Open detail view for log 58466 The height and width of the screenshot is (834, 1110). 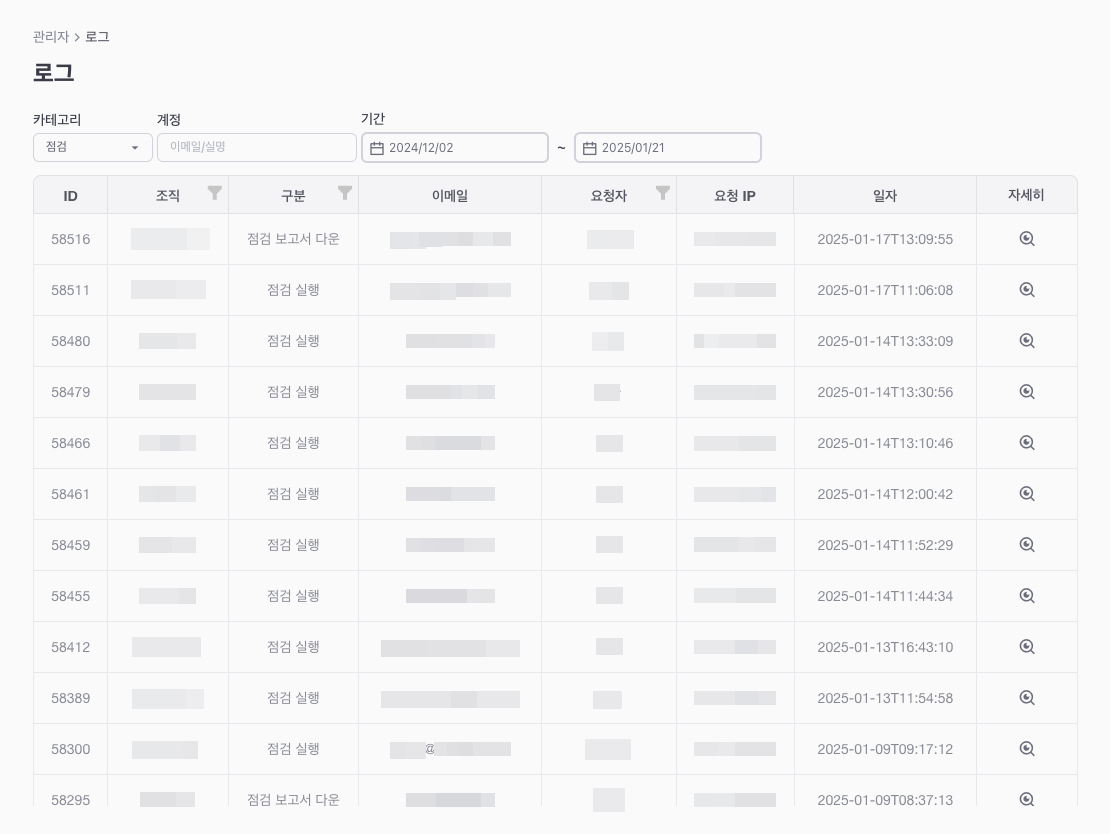(x=1026, y=443)
